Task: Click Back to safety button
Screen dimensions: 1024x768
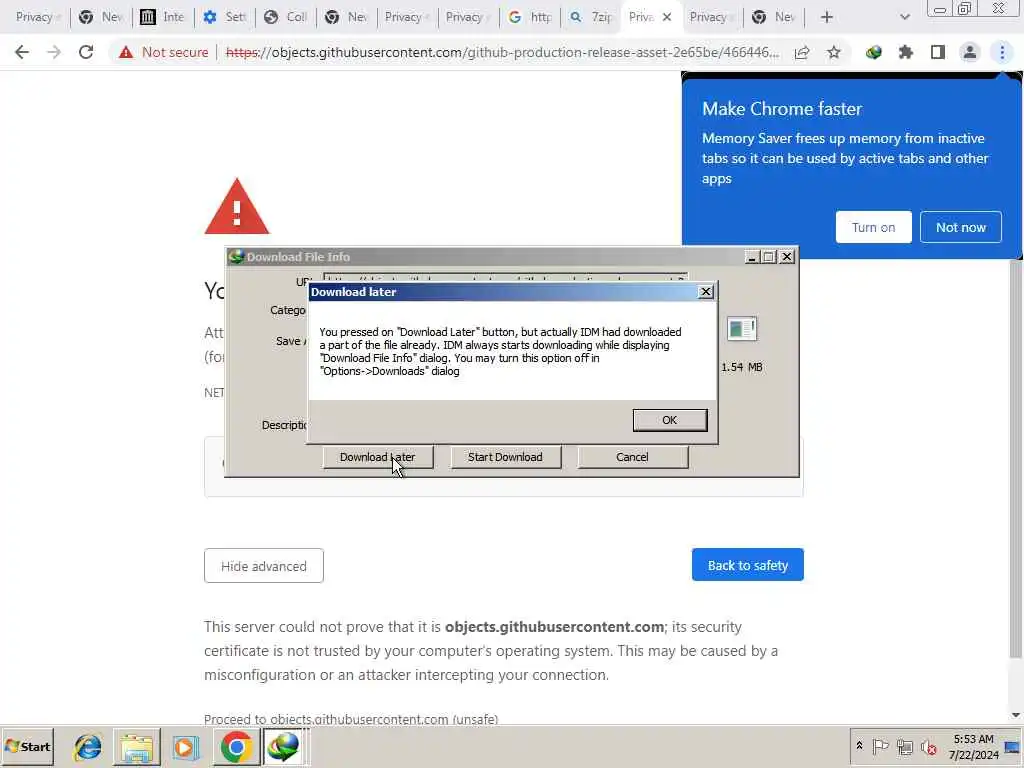Action: [748, 565]
